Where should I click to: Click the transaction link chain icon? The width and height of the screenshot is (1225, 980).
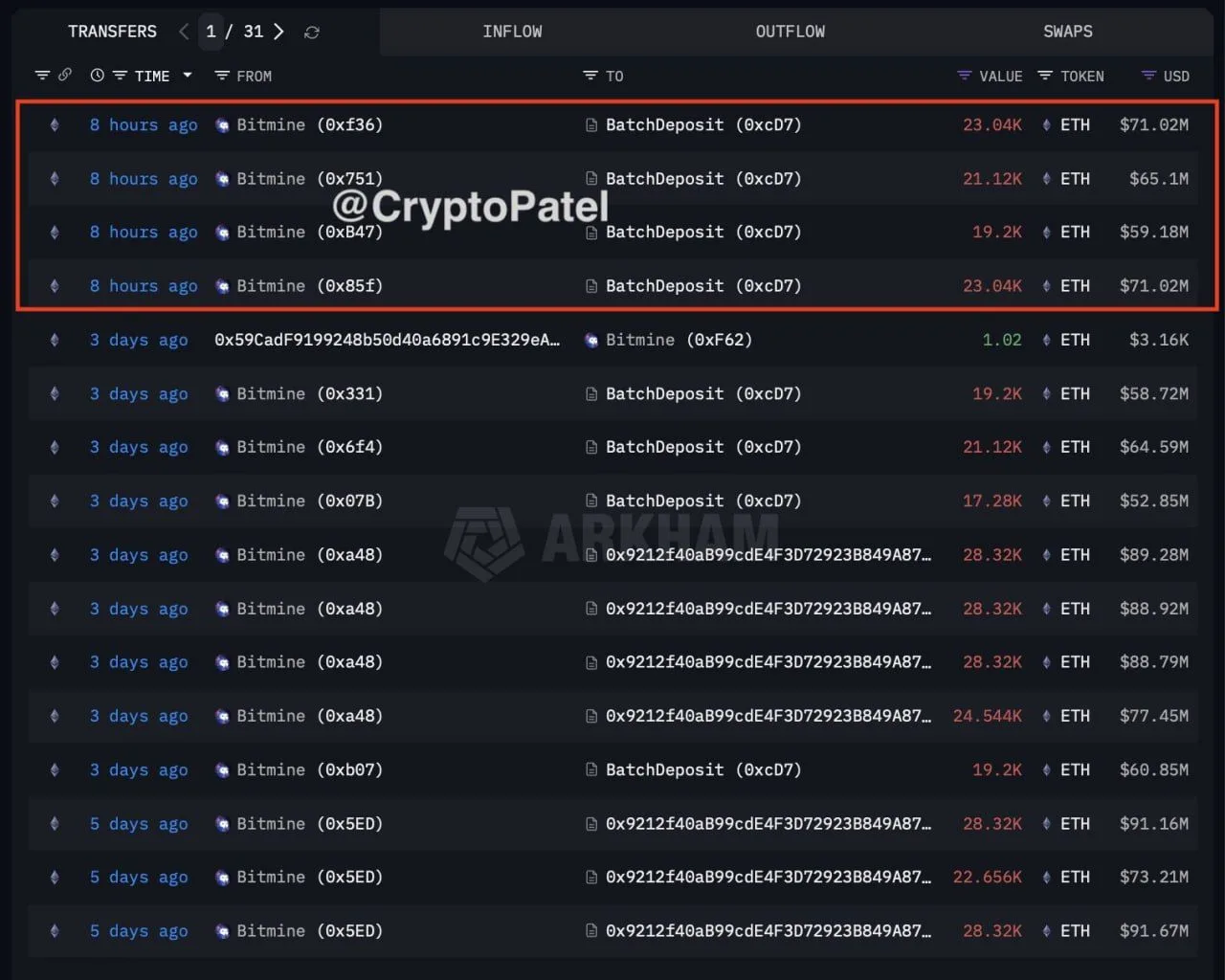pyautogui.click(x=65, y=75)
